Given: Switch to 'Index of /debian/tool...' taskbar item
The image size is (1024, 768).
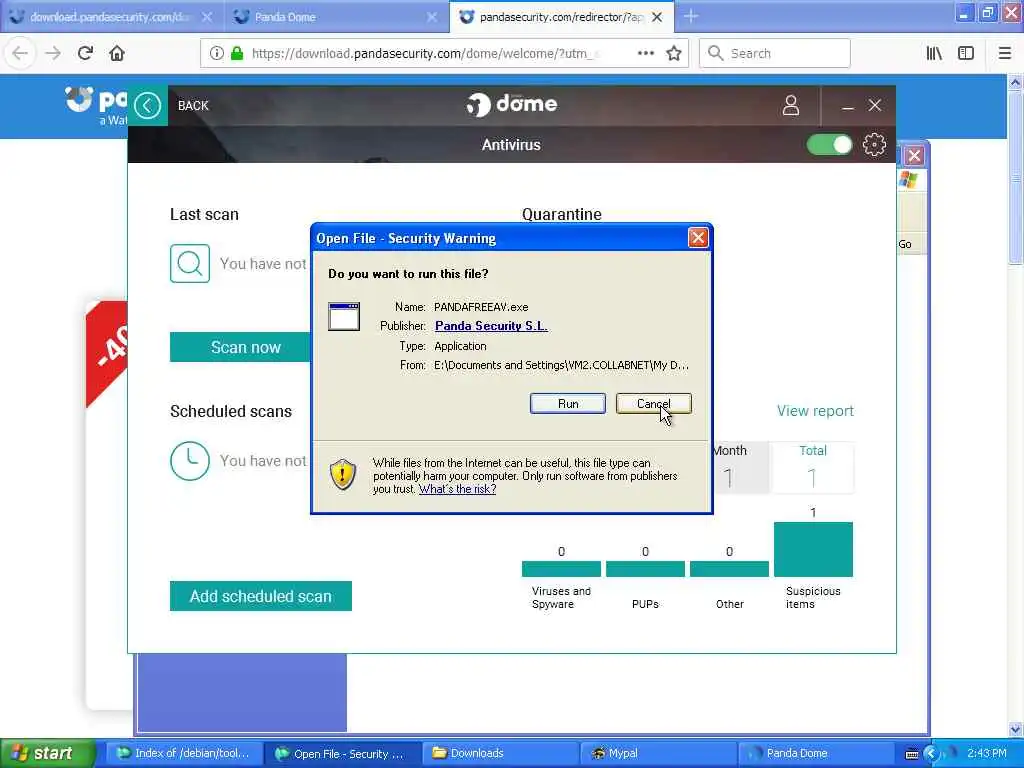Looking at the screenshot, I should (183, 753).
